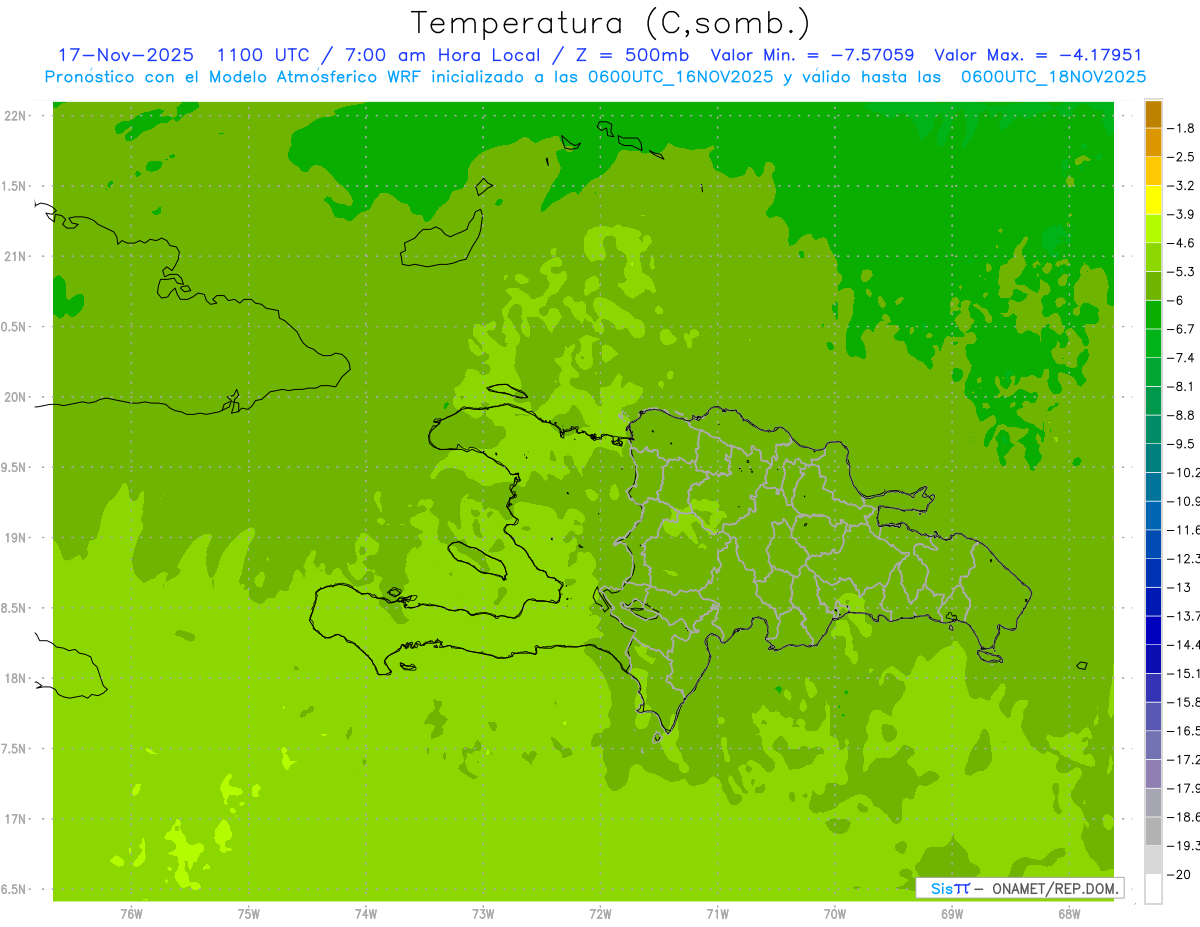Click the dark orange swatch topping the colorbar

1153,114
